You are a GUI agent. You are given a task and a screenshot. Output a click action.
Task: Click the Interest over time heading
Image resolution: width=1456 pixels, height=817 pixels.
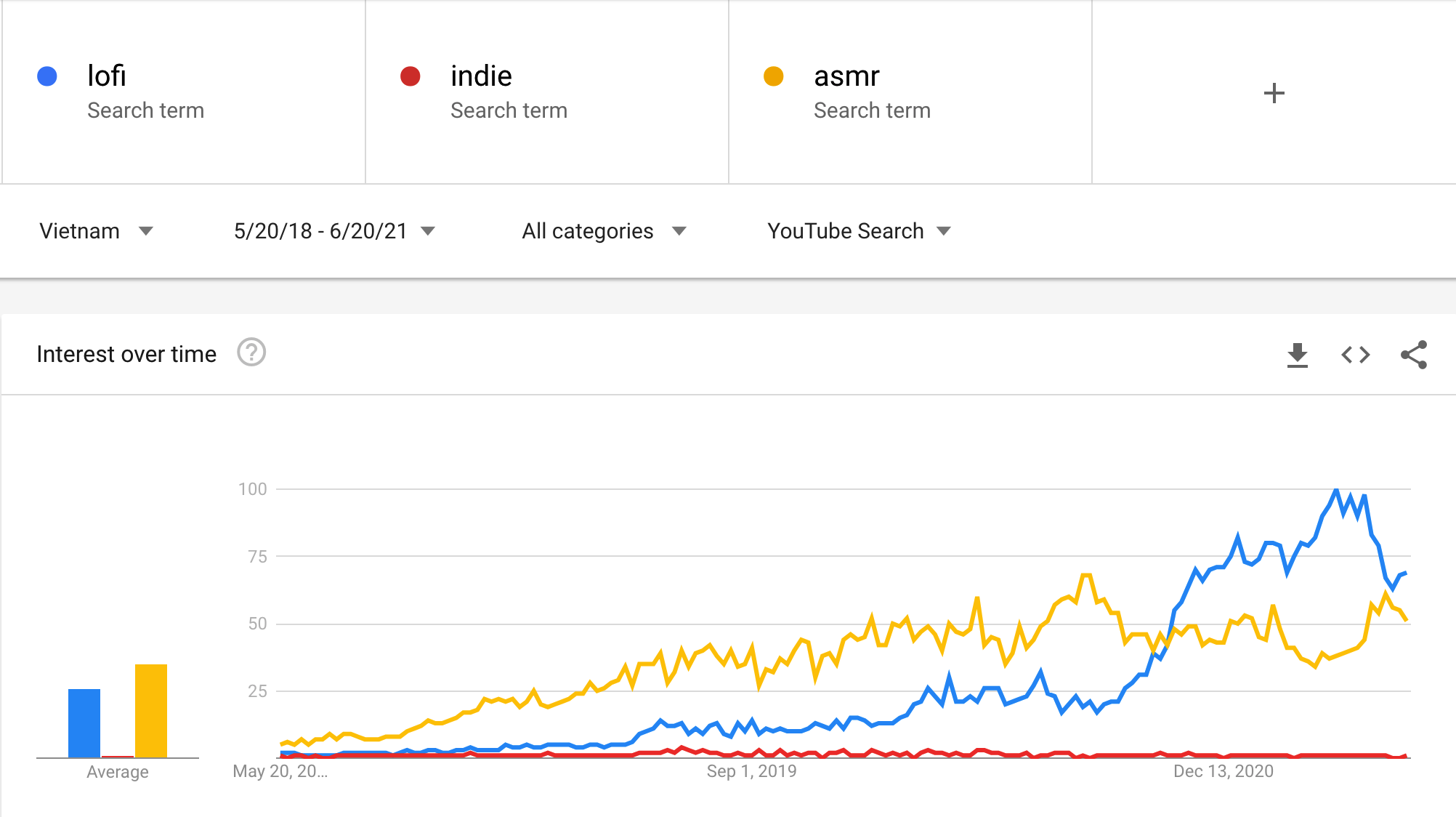click(x=126, y=354)
